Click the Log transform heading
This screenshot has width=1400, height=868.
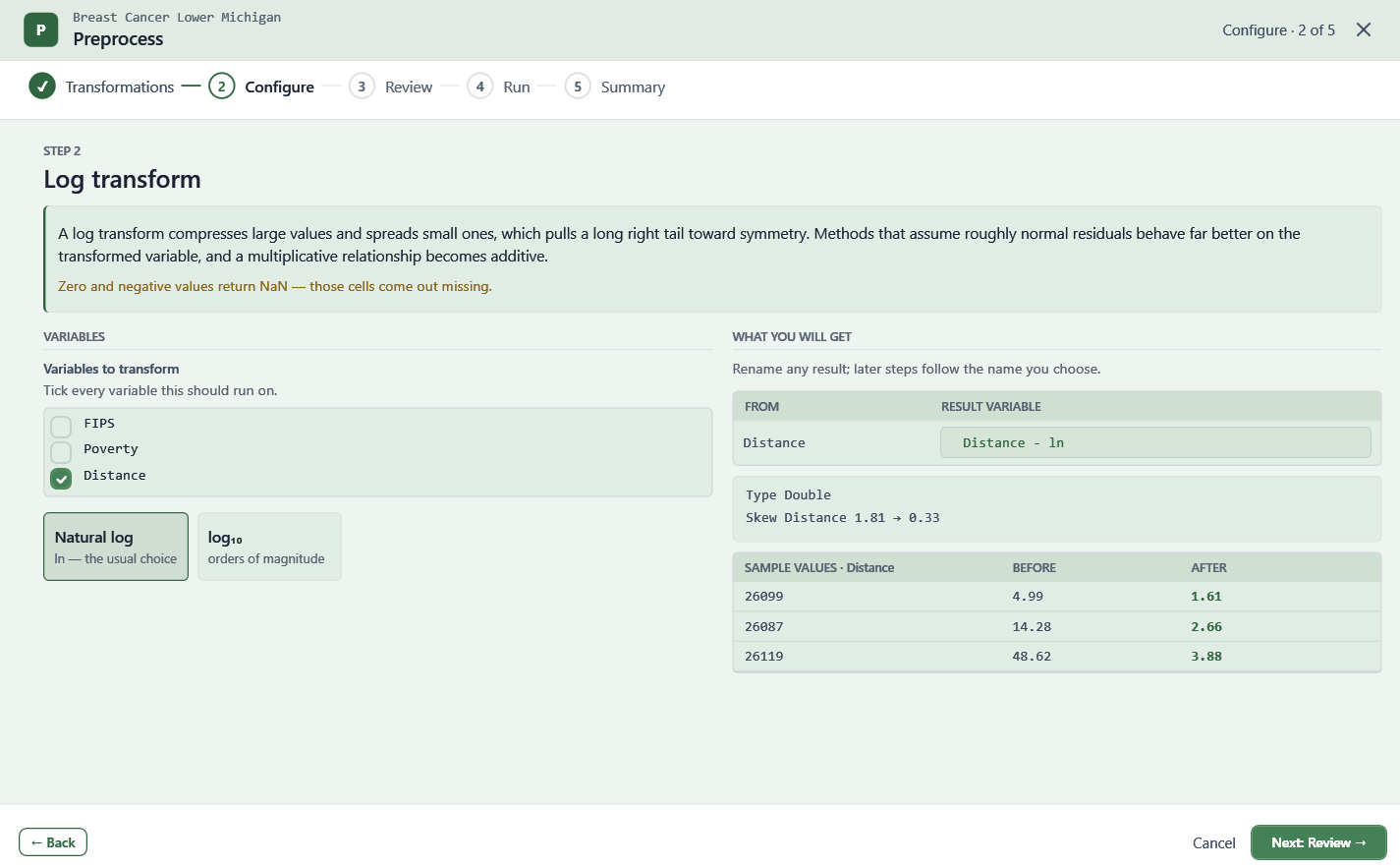tap(122, 179)
